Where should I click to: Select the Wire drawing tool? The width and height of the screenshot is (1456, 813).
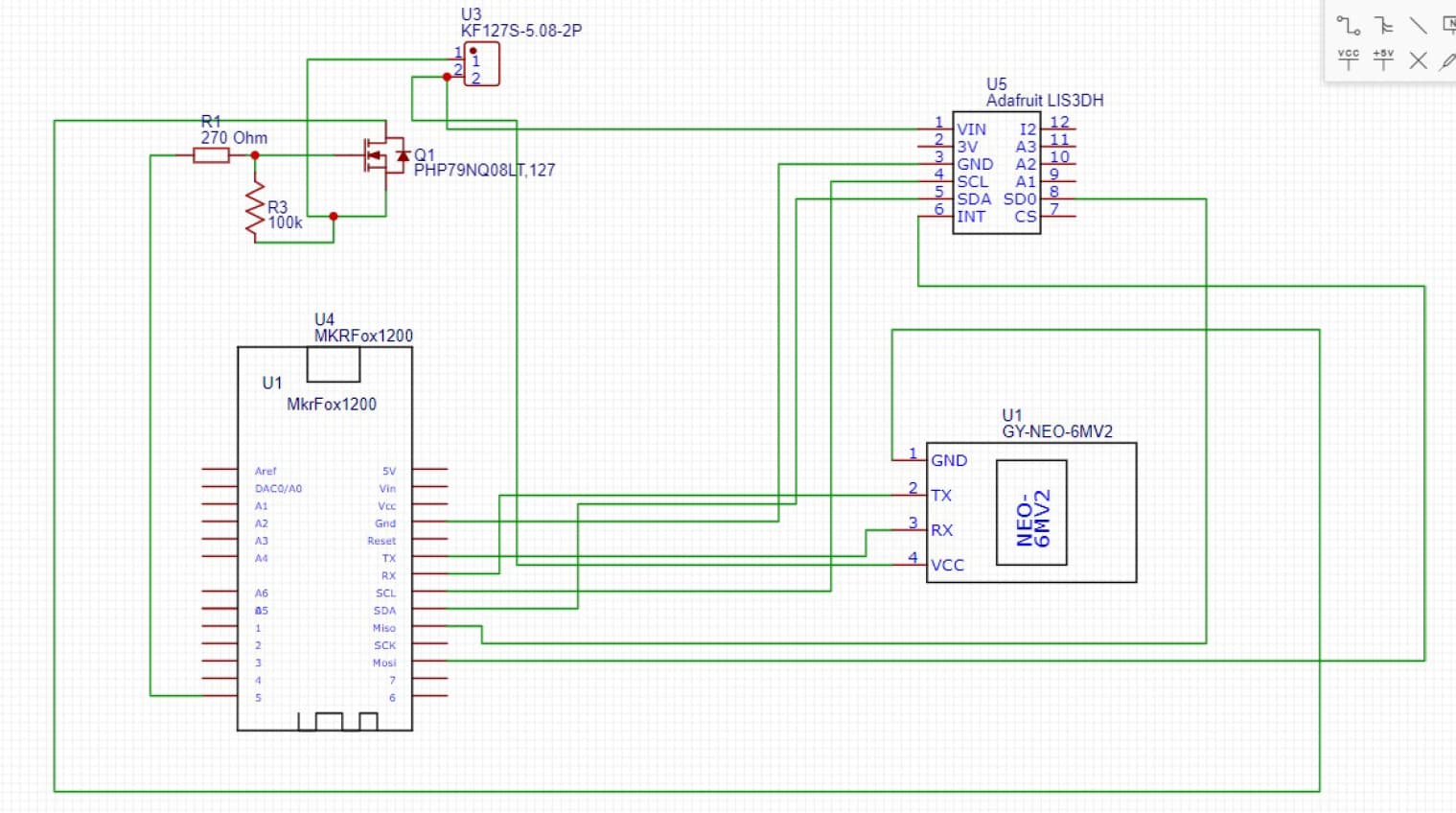click(x=1349, y=25)
